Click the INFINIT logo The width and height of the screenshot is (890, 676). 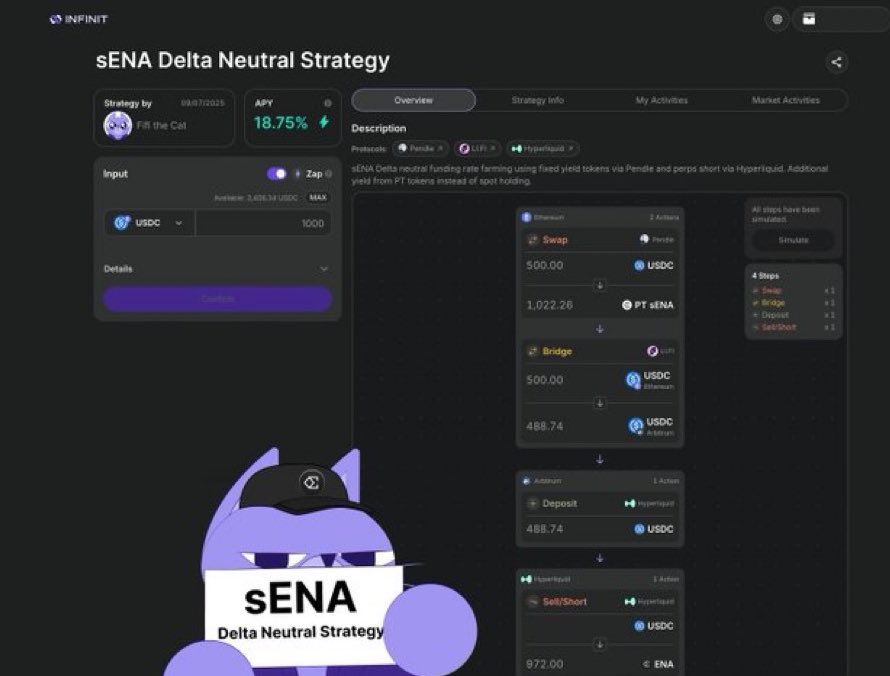click(78, 19)
